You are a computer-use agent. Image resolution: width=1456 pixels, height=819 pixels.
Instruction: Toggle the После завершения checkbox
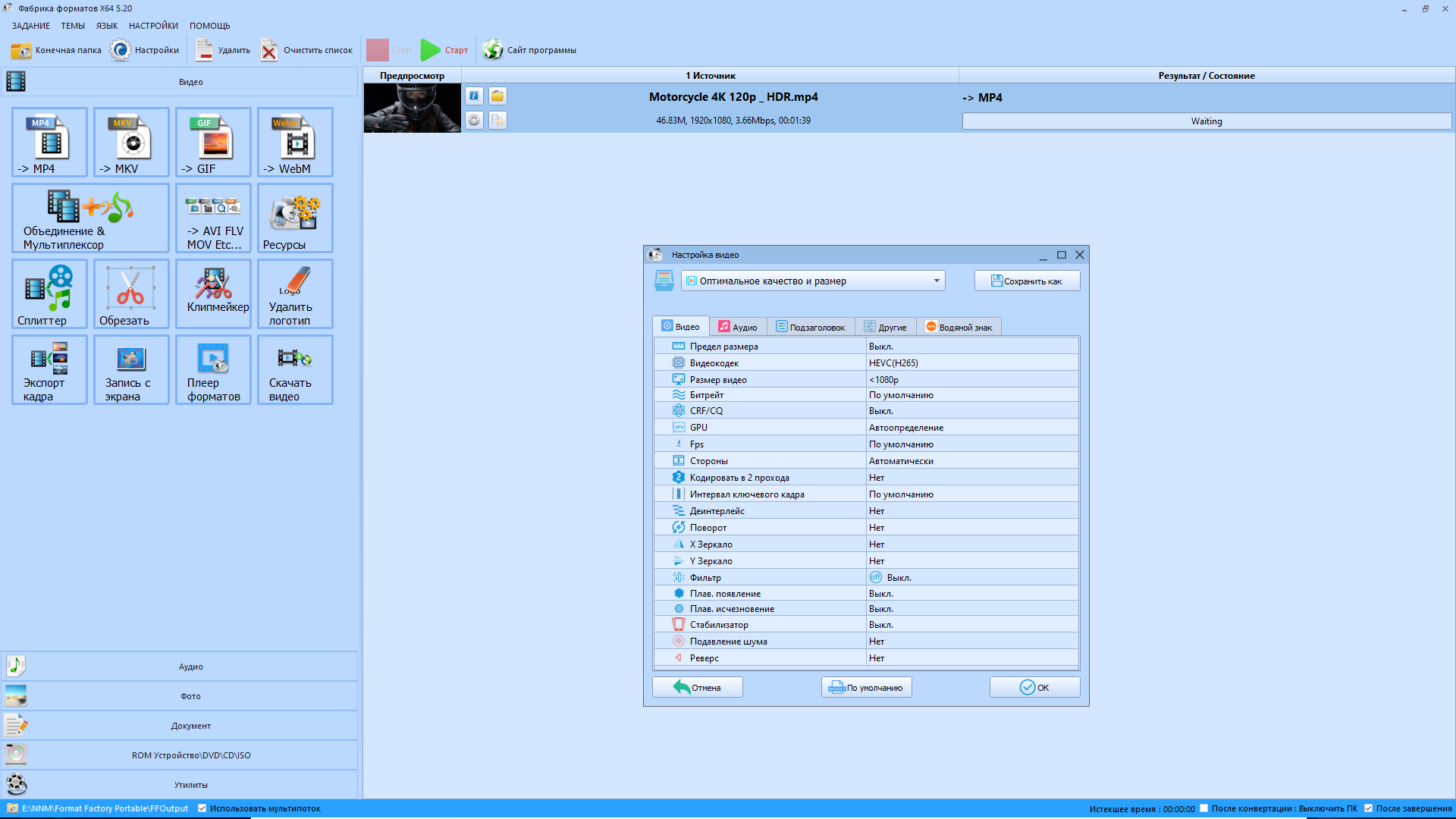(1369, 808)
